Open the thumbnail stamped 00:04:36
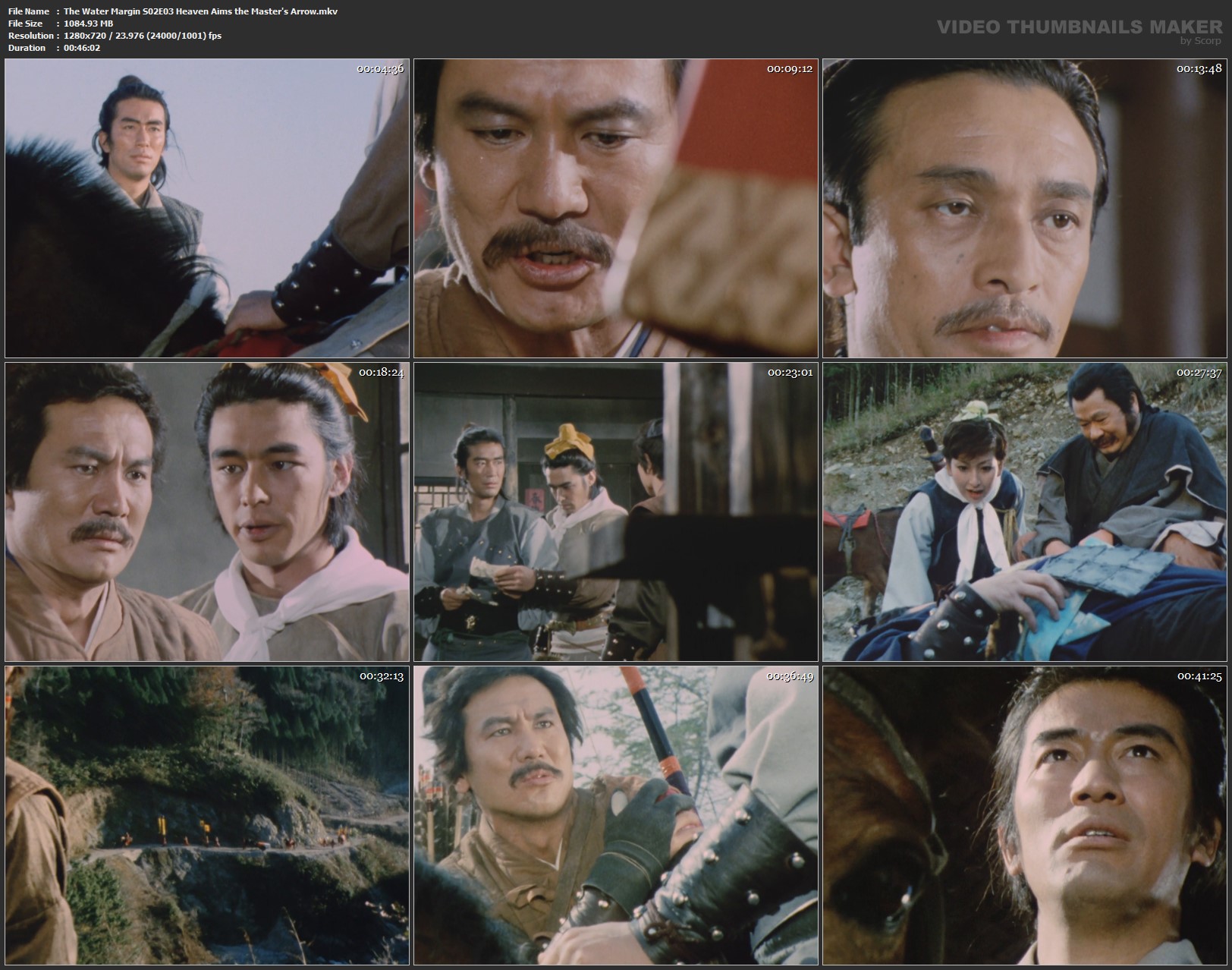 pyautogui.click(x=207, y=208)
